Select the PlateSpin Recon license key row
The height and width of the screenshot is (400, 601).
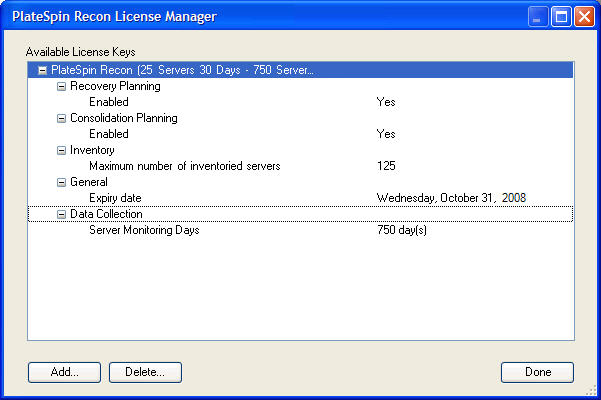tap(182, 71)
